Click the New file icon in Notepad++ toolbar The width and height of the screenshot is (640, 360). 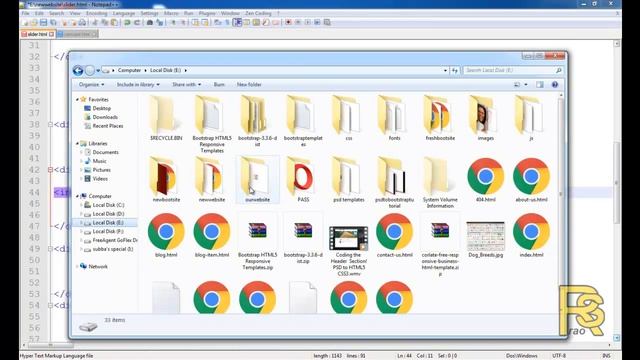[25, 22]
